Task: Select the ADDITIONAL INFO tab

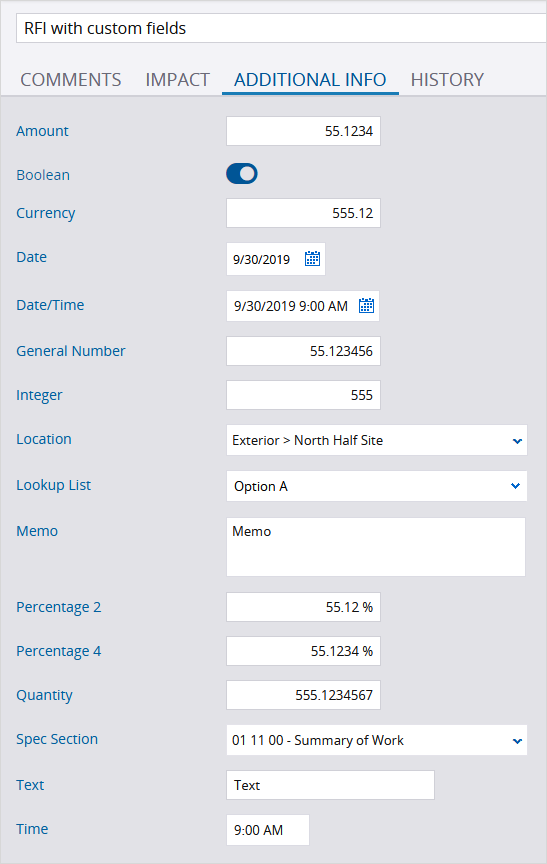Action: tap(310, 80)
